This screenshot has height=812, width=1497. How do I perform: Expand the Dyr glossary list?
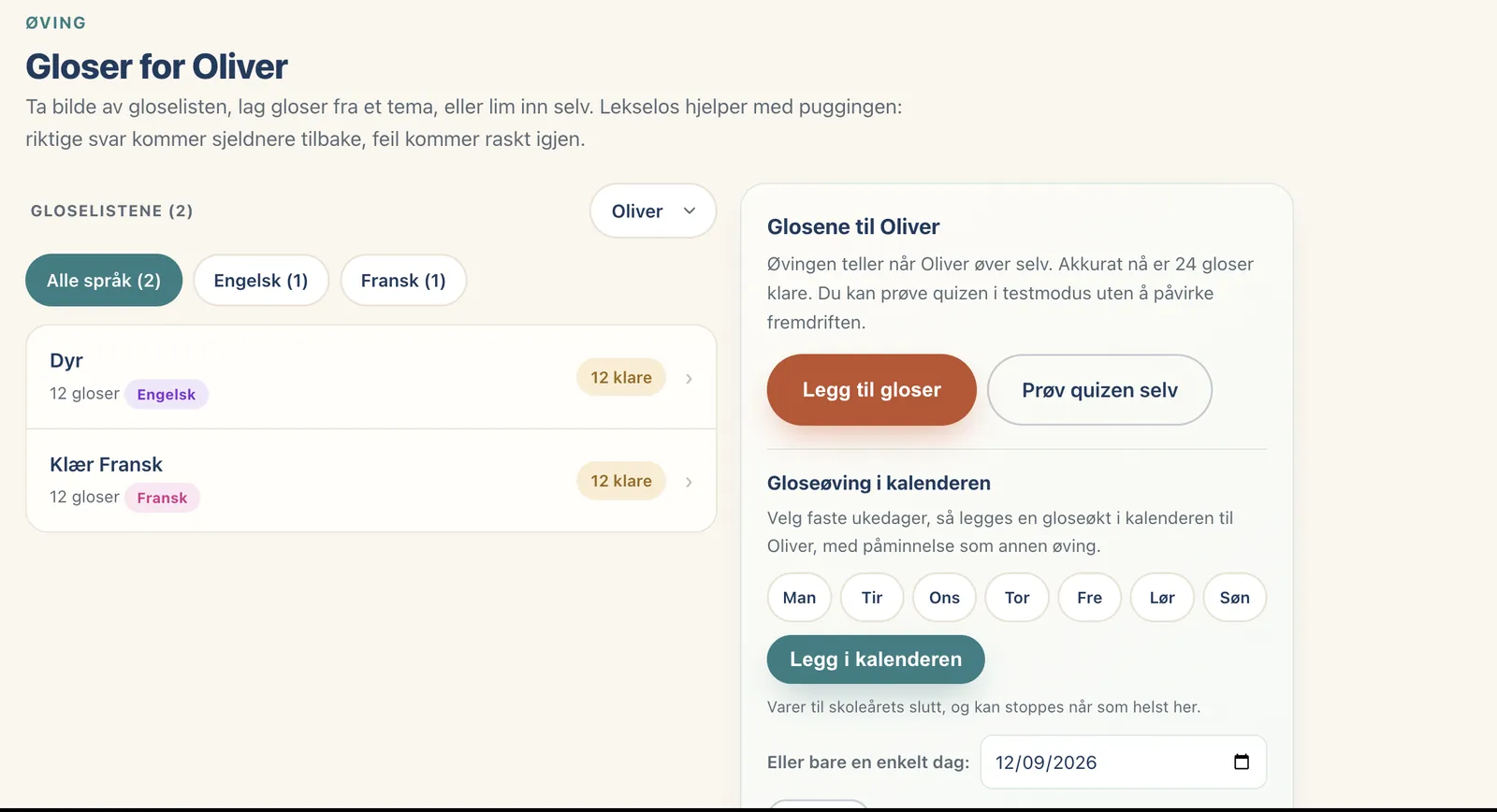pos(371,377)
